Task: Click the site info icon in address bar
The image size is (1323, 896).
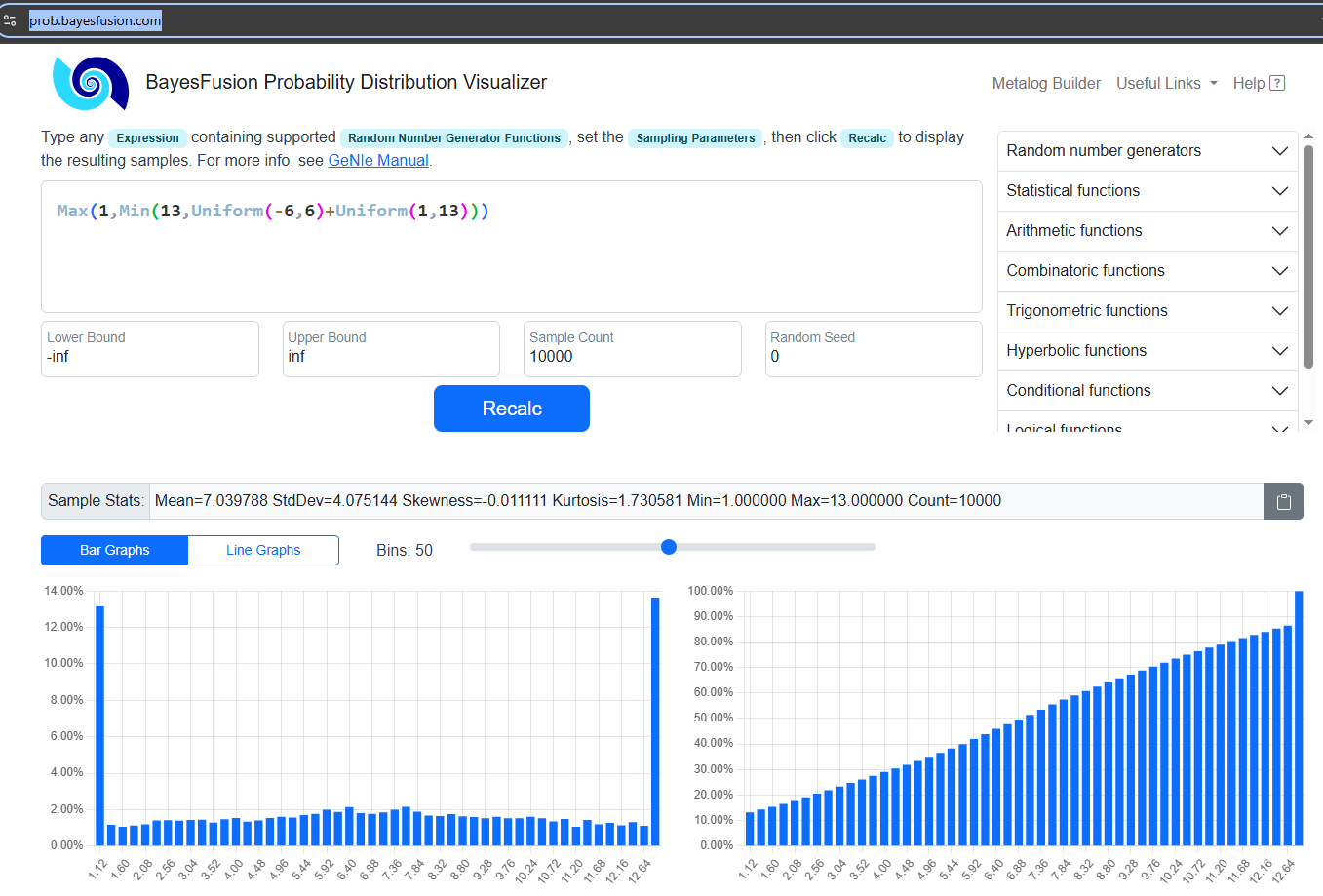Action: coord(11,20)
